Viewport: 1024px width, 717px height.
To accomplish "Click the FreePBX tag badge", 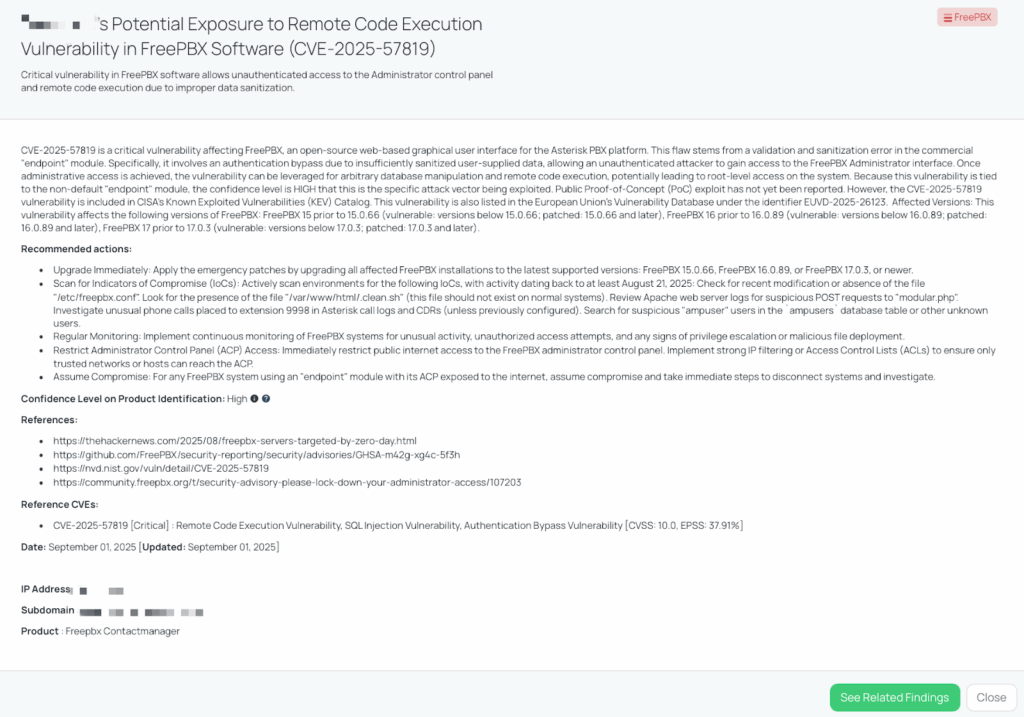I will [967, 18].
